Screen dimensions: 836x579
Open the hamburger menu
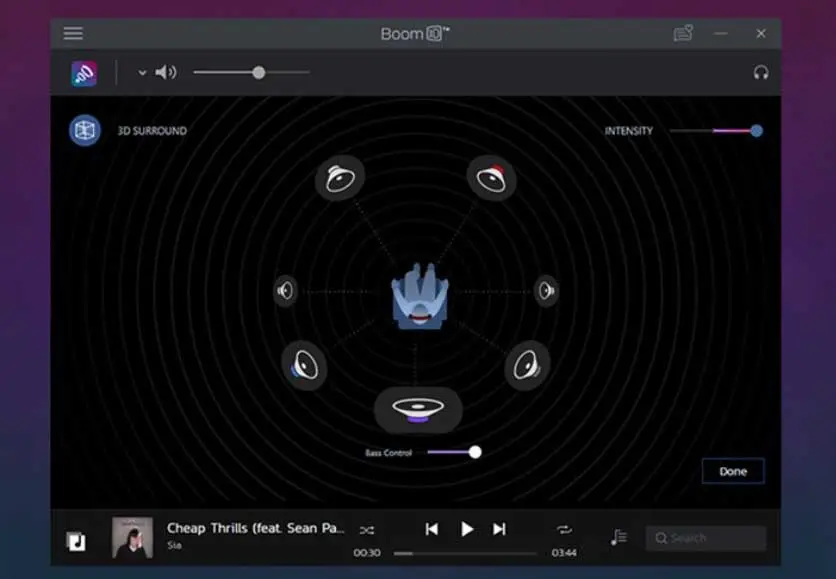pos(73,33)
